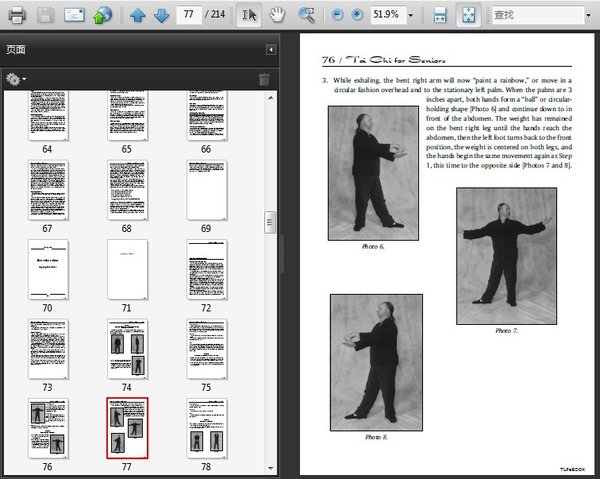Image resolution: width=600 pixels, height=479 pixels.
Task: Open the thumbnail panel gear options menu
Action: 15,79
